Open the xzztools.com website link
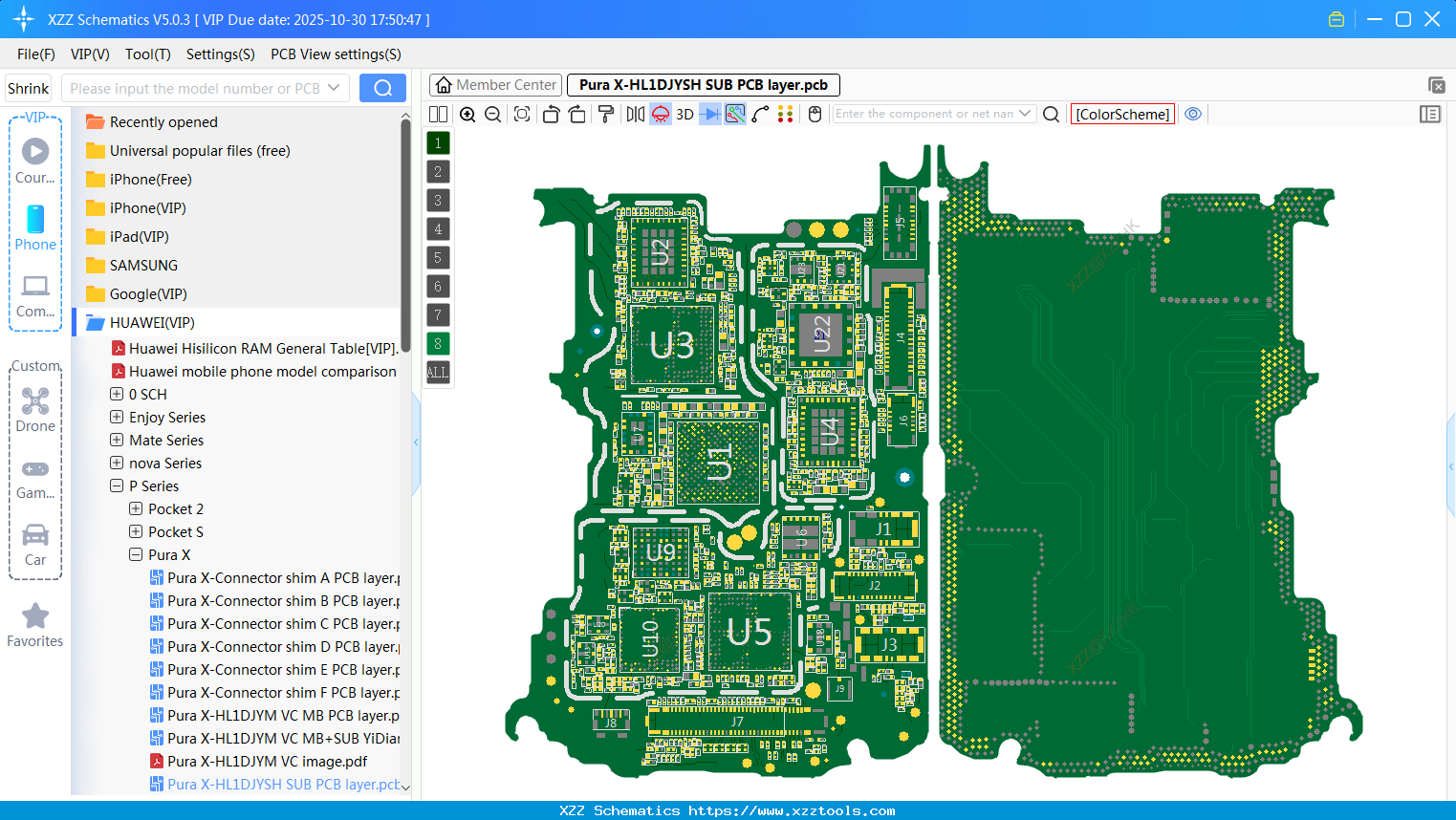The image size is (1456, 820). [x=793, y=810]
